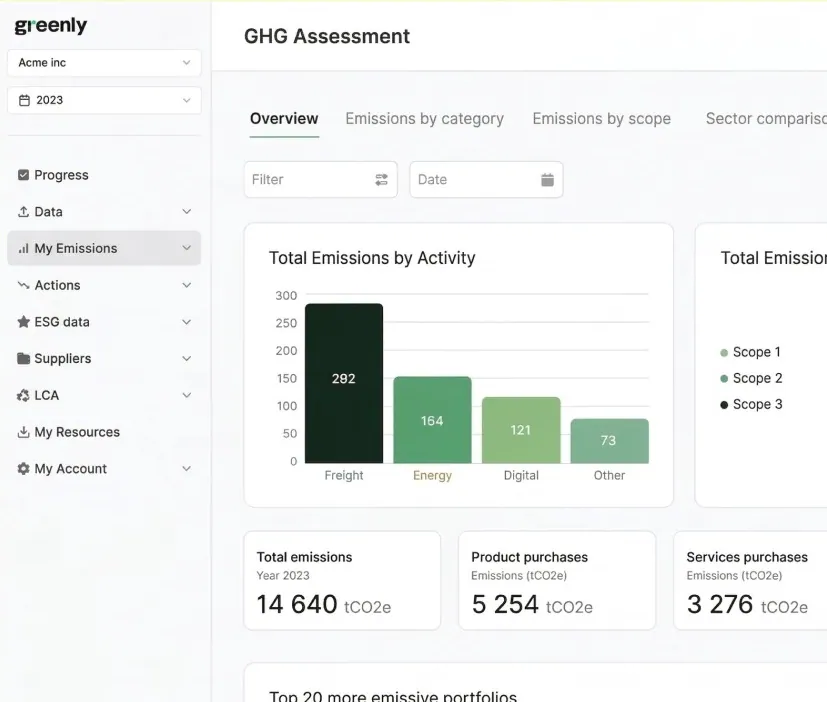Click the Total Emissions by Activity title
Screen dimensions: 827x702
pos(372,258)
